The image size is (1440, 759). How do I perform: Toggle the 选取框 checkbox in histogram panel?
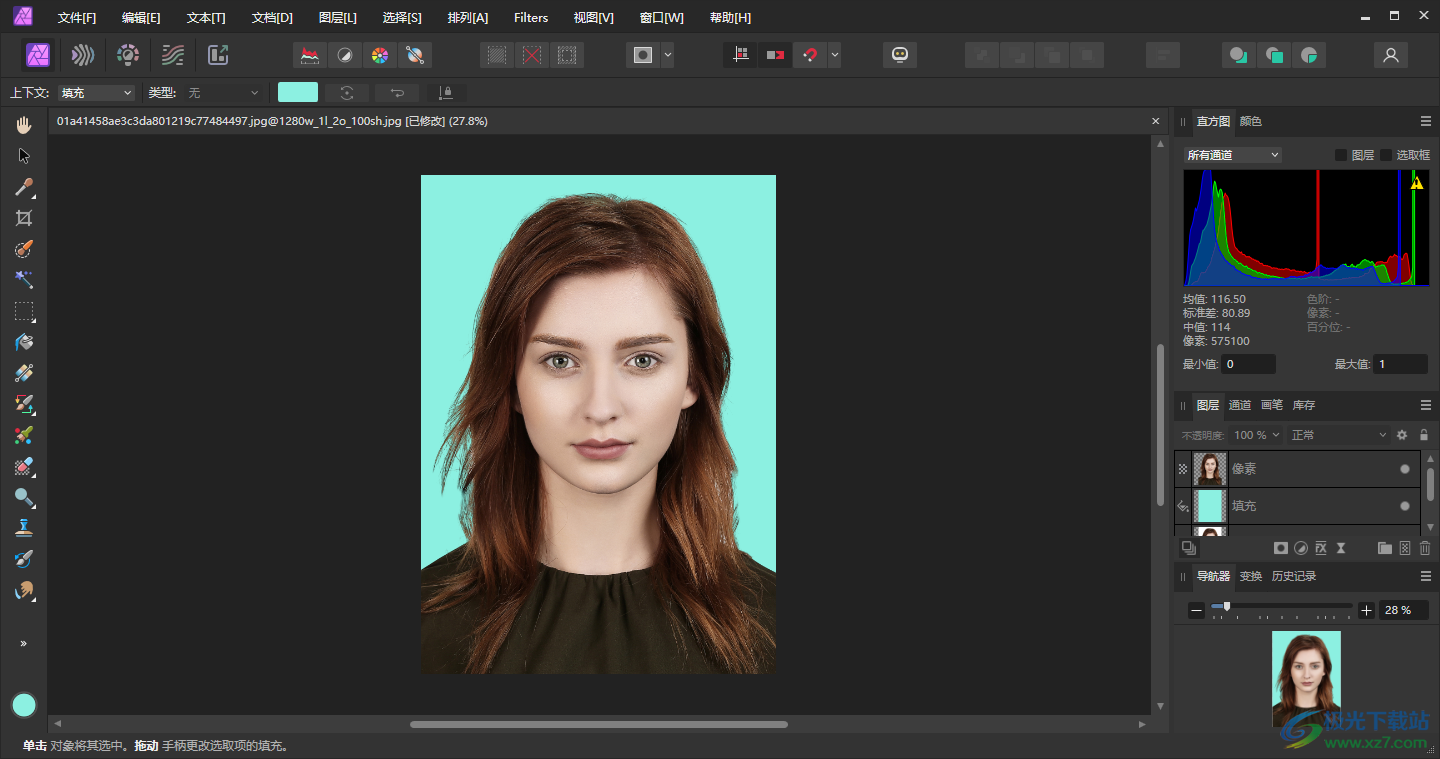coord(1386,155)
